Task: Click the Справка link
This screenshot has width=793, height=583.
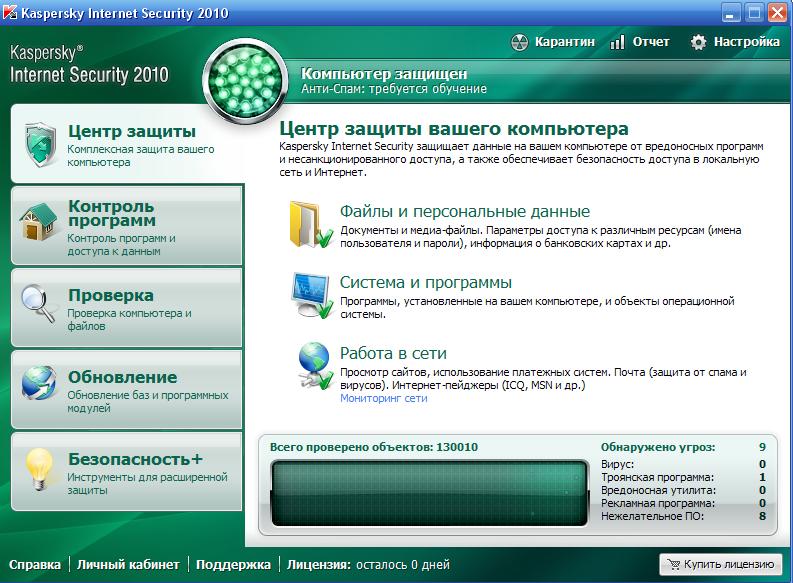Action: [35, 564]
